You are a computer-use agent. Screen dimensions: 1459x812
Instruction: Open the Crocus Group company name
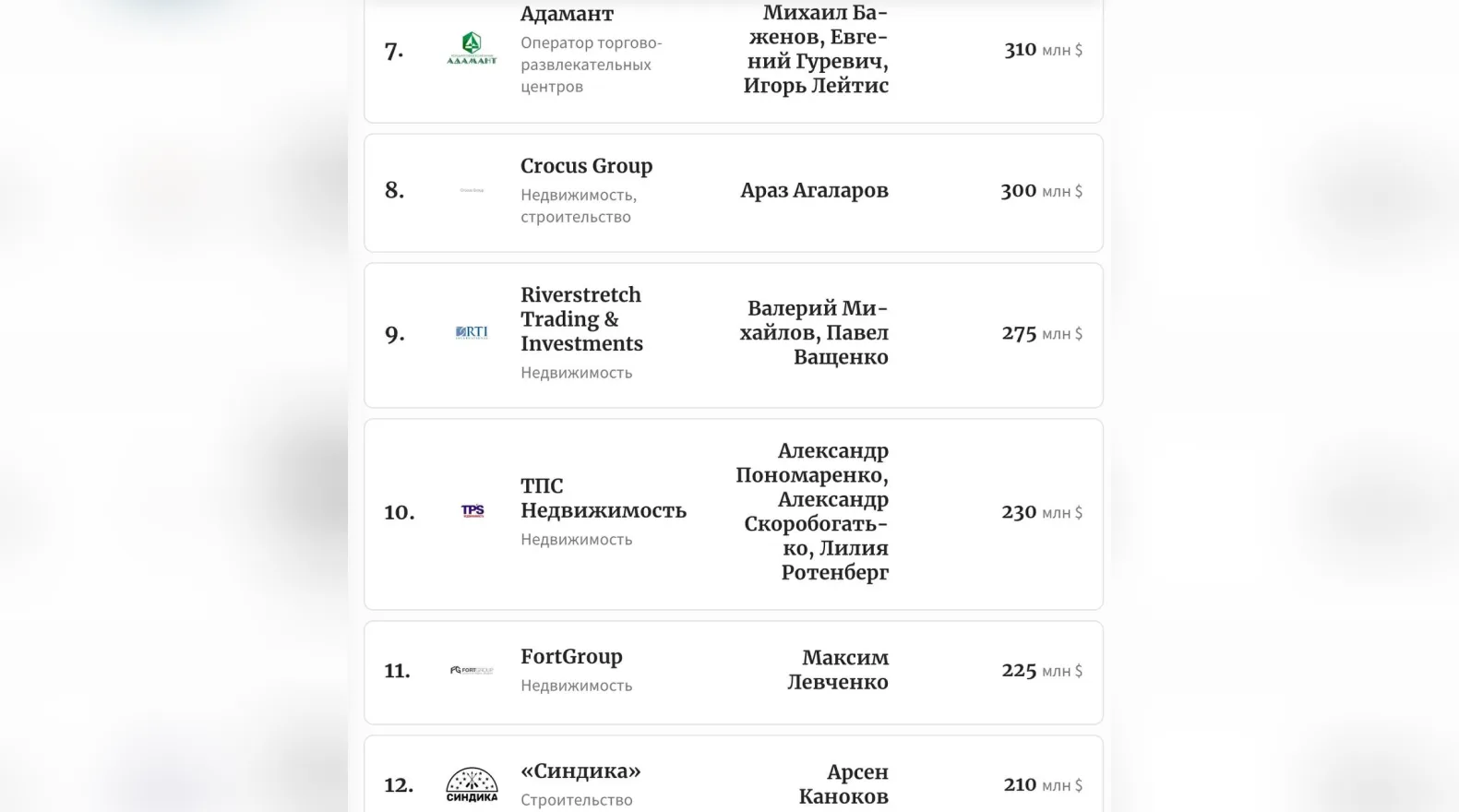point(586,166)
